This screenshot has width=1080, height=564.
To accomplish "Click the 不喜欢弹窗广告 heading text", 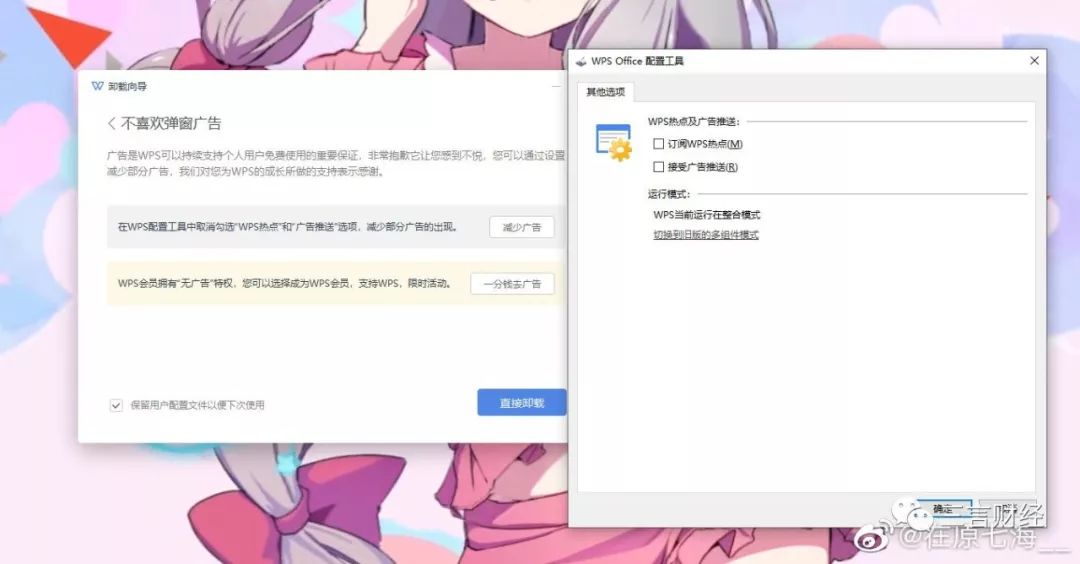I will (x=171, y=124).
